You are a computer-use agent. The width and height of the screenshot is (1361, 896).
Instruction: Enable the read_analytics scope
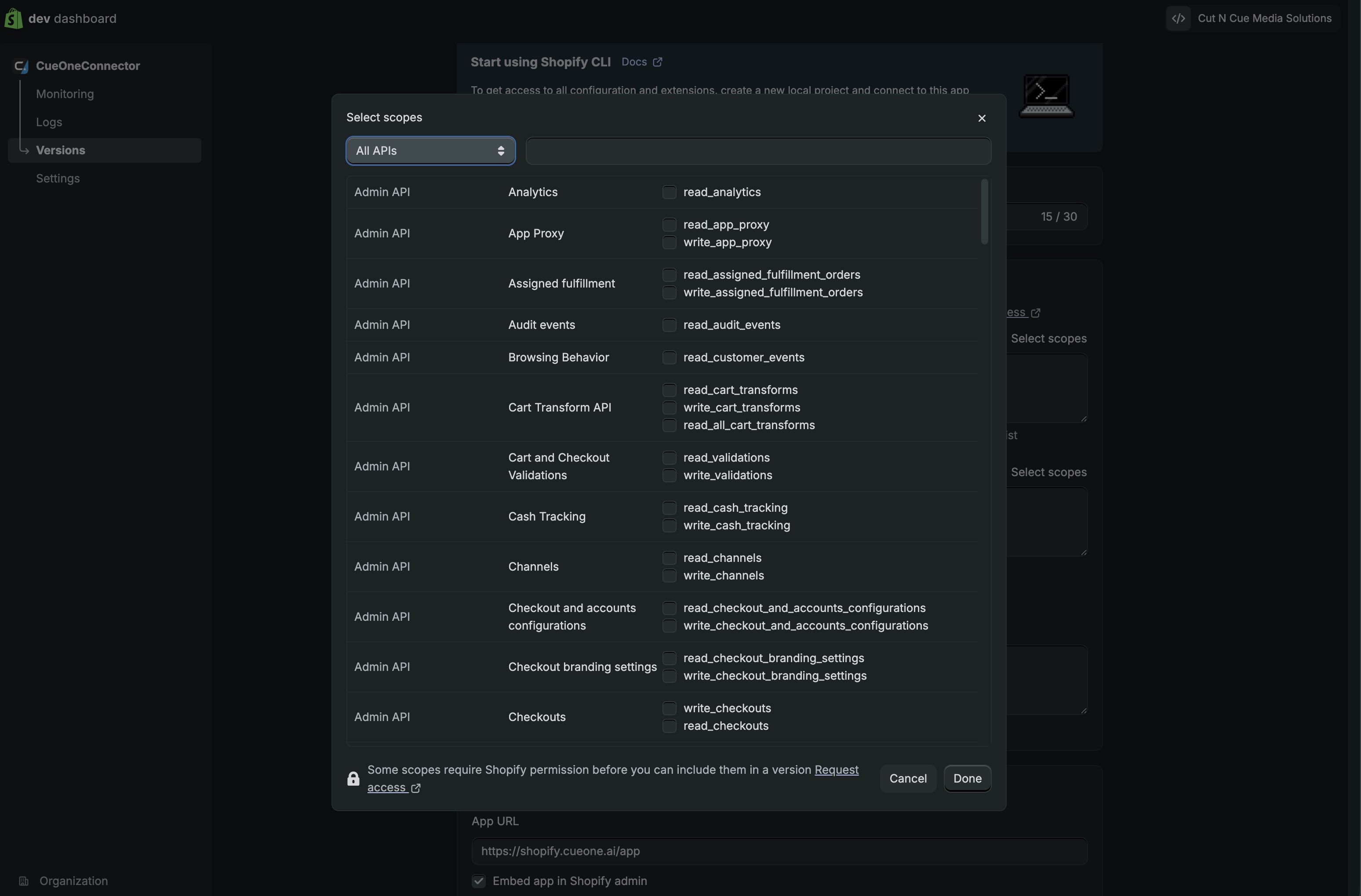point(669,192)
